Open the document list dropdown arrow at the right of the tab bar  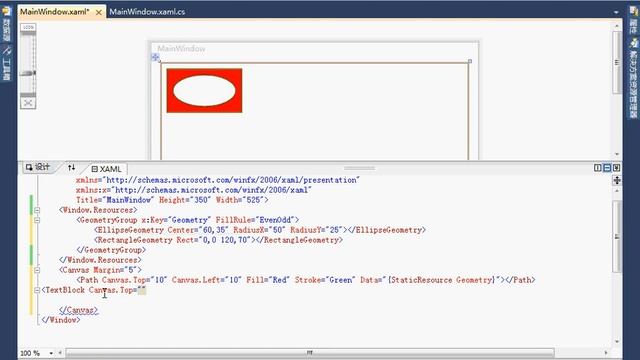pos(616,12)
